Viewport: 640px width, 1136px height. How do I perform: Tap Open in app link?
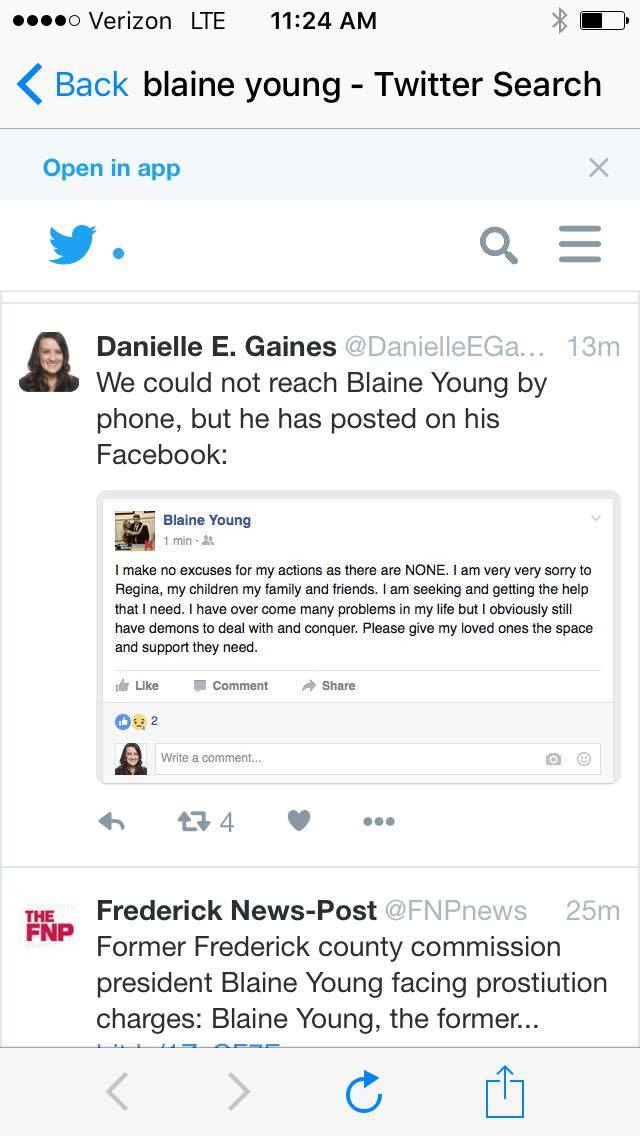click(111, 168)
